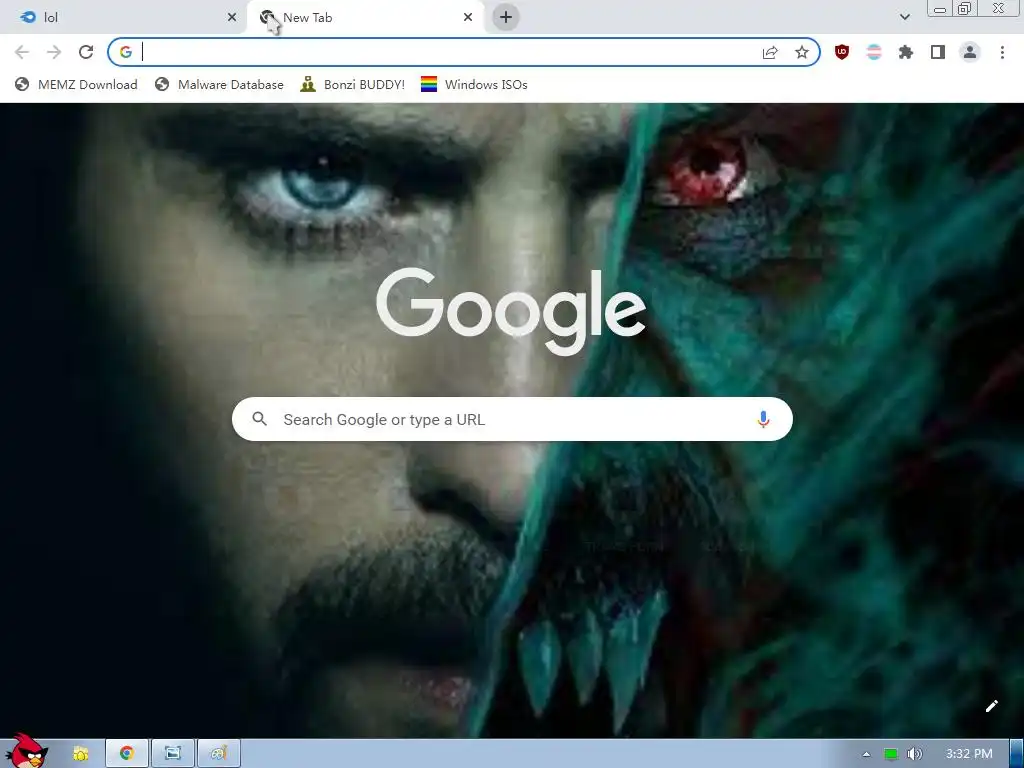
Task: Click the 3:32 PM clock
Action: [969, 754]
